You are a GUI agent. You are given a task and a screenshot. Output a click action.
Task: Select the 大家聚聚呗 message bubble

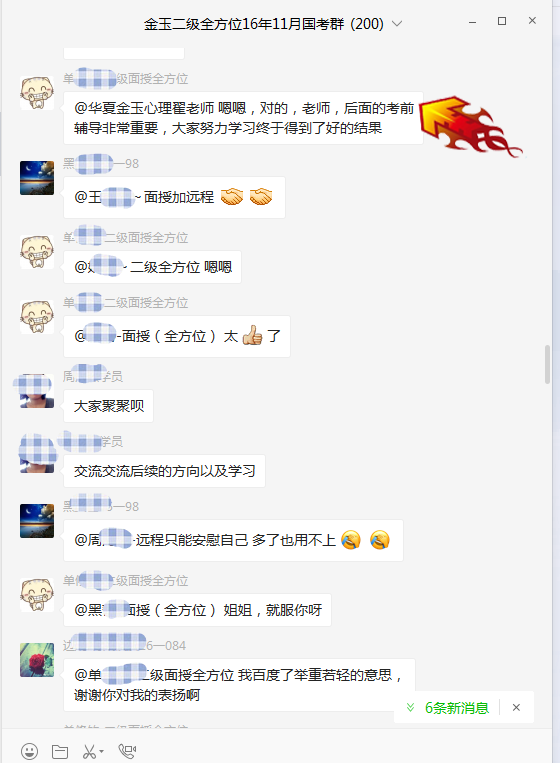(108, 406)
